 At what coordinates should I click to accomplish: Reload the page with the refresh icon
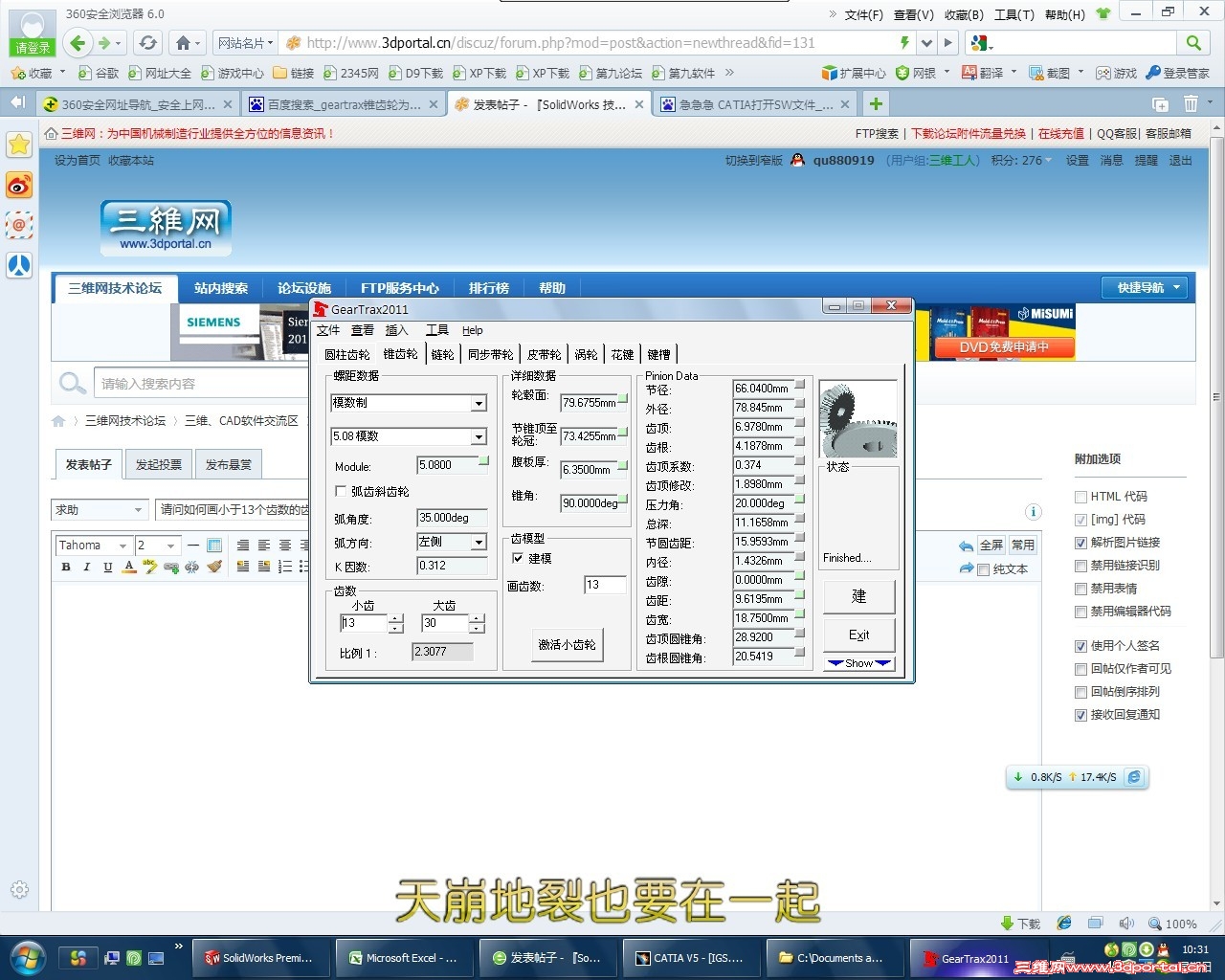[x=147, y=42]
